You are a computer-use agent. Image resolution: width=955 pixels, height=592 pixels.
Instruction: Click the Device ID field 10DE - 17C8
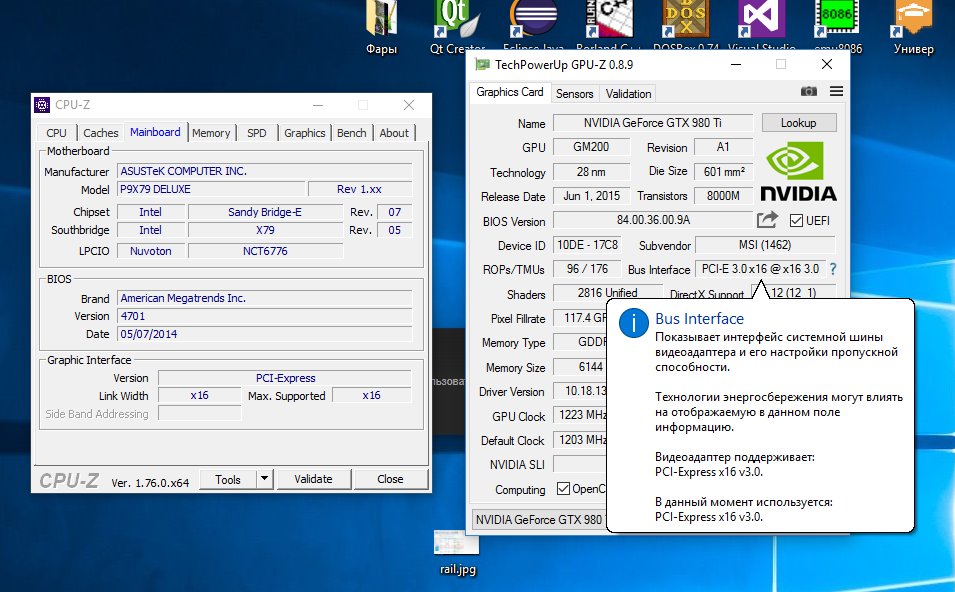(x=587, y=245)
